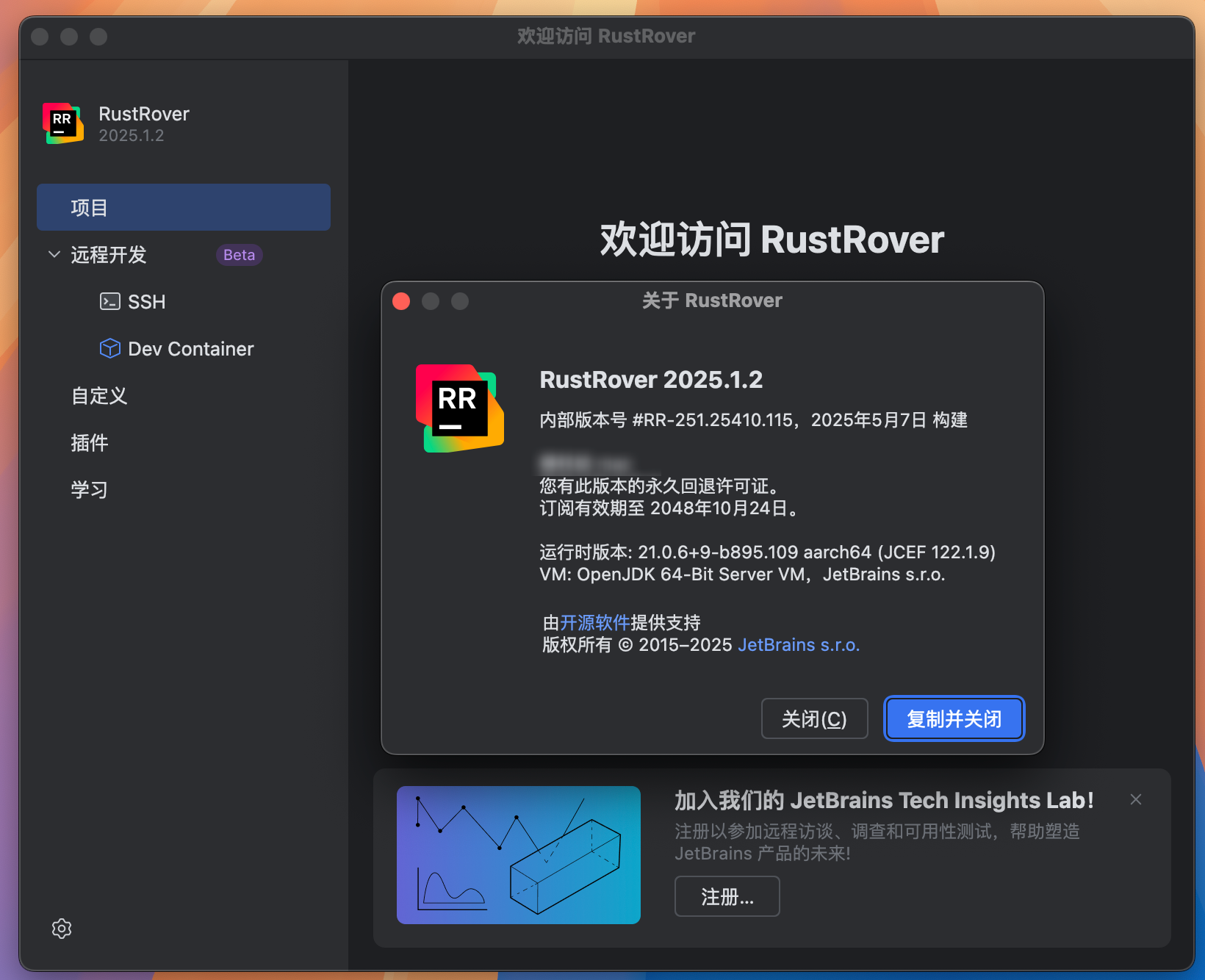Click the VM: OpenJDK 64-Bit Server VM line
Screen dimensions: 1205x980
pyautogui.click(x=742, y=574)
